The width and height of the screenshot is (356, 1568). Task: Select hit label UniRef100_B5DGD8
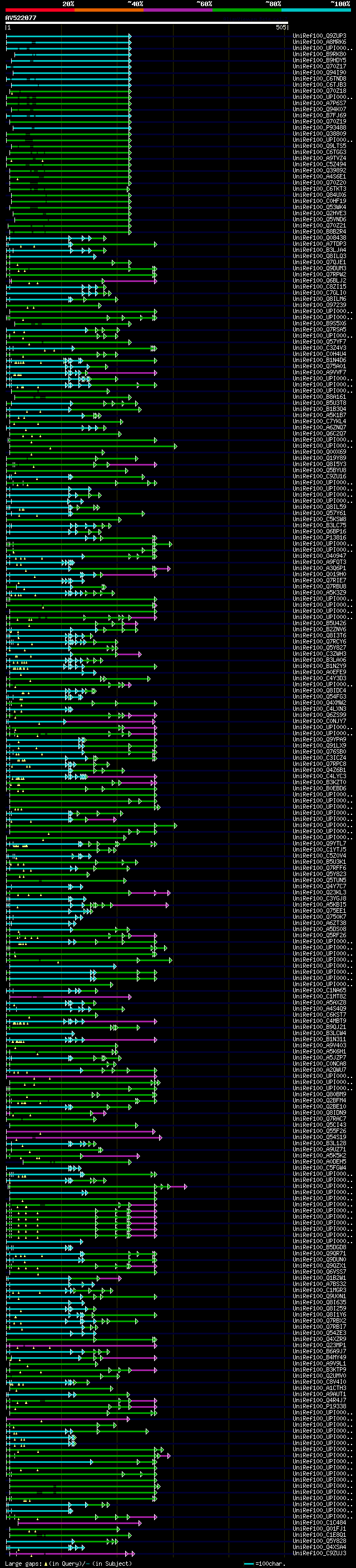tap(319, 1247)
